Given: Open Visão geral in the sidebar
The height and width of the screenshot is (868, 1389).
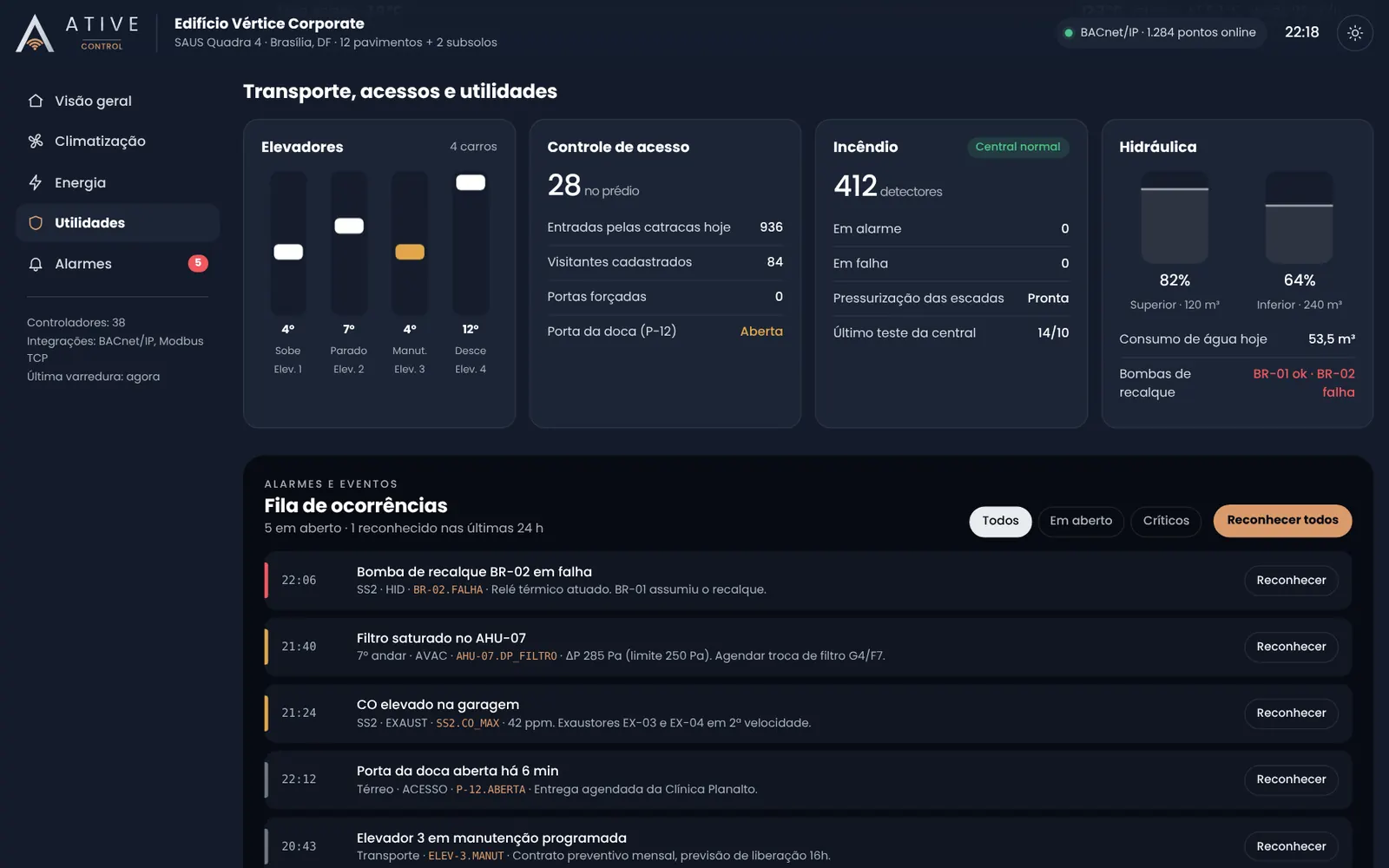Looking at the screenshot, I should pos(117,101).
